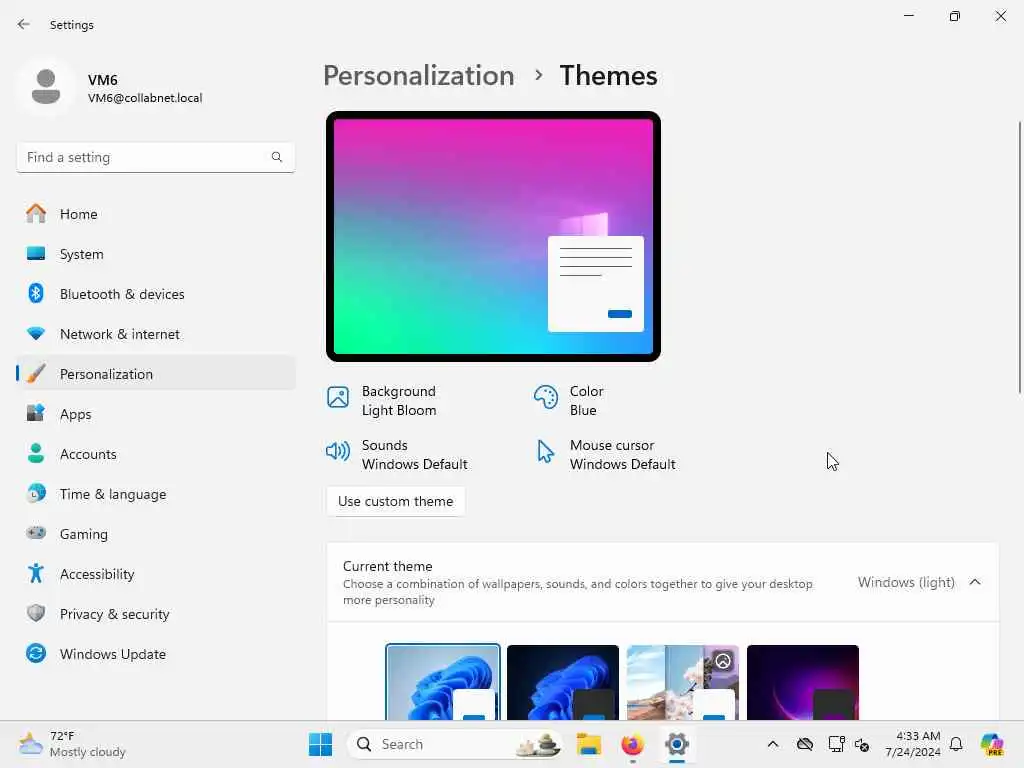Open System settings
The width and height of the screenshot is (1024, 768).
click(155, 254)
